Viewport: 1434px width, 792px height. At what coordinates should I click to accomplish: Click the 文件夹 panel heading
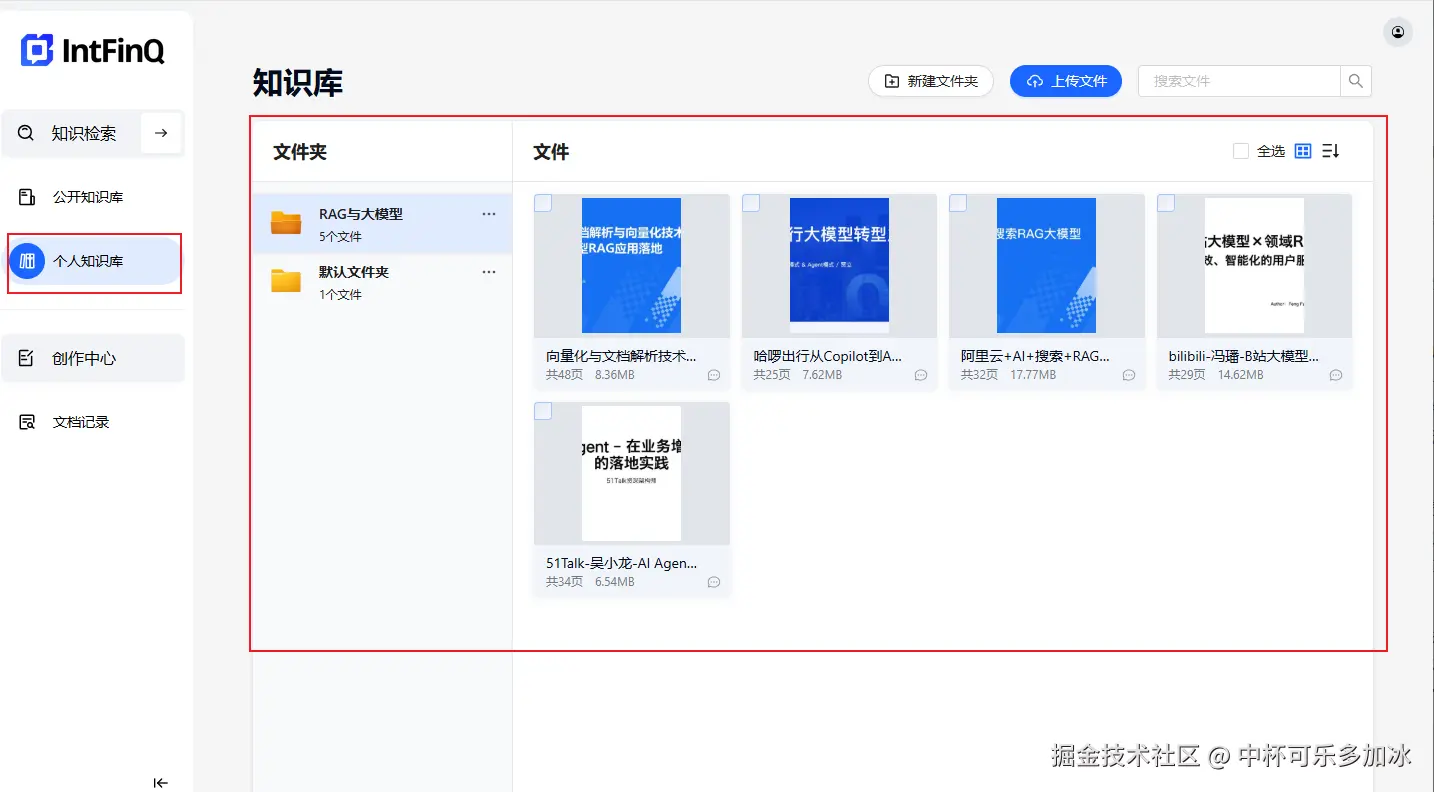click(x=300, y=152)
